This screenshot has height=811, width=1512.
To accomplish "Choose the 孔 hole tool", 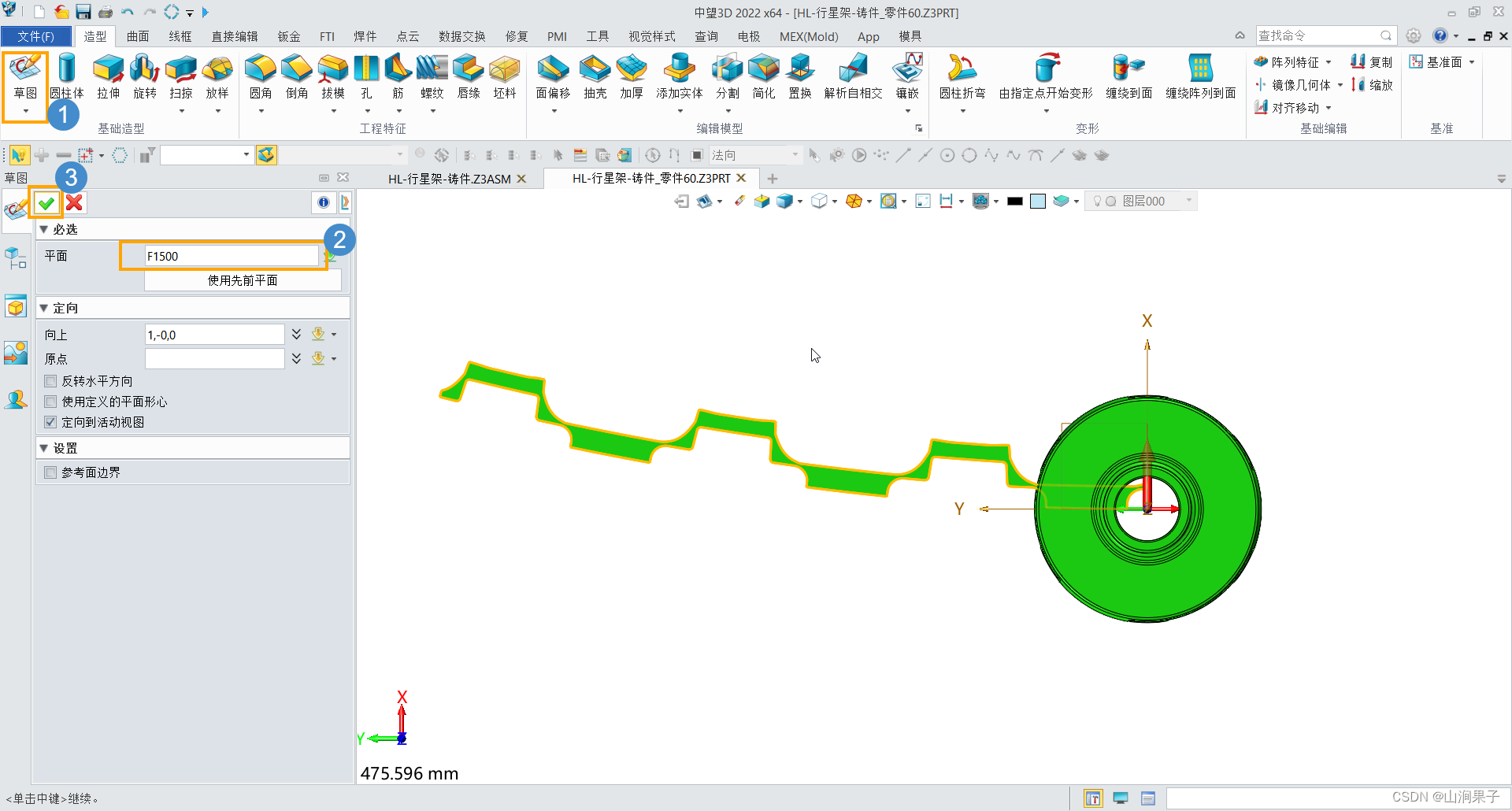I will (366, 77).
